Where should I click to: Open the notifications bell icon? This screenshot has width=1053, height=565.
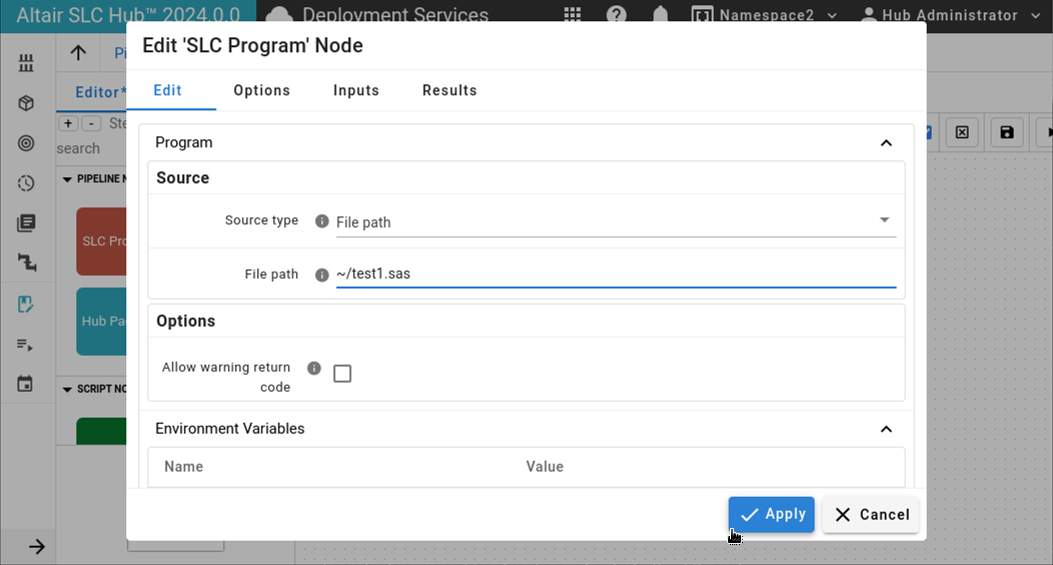pyautogui.click(x=660, y=14)
